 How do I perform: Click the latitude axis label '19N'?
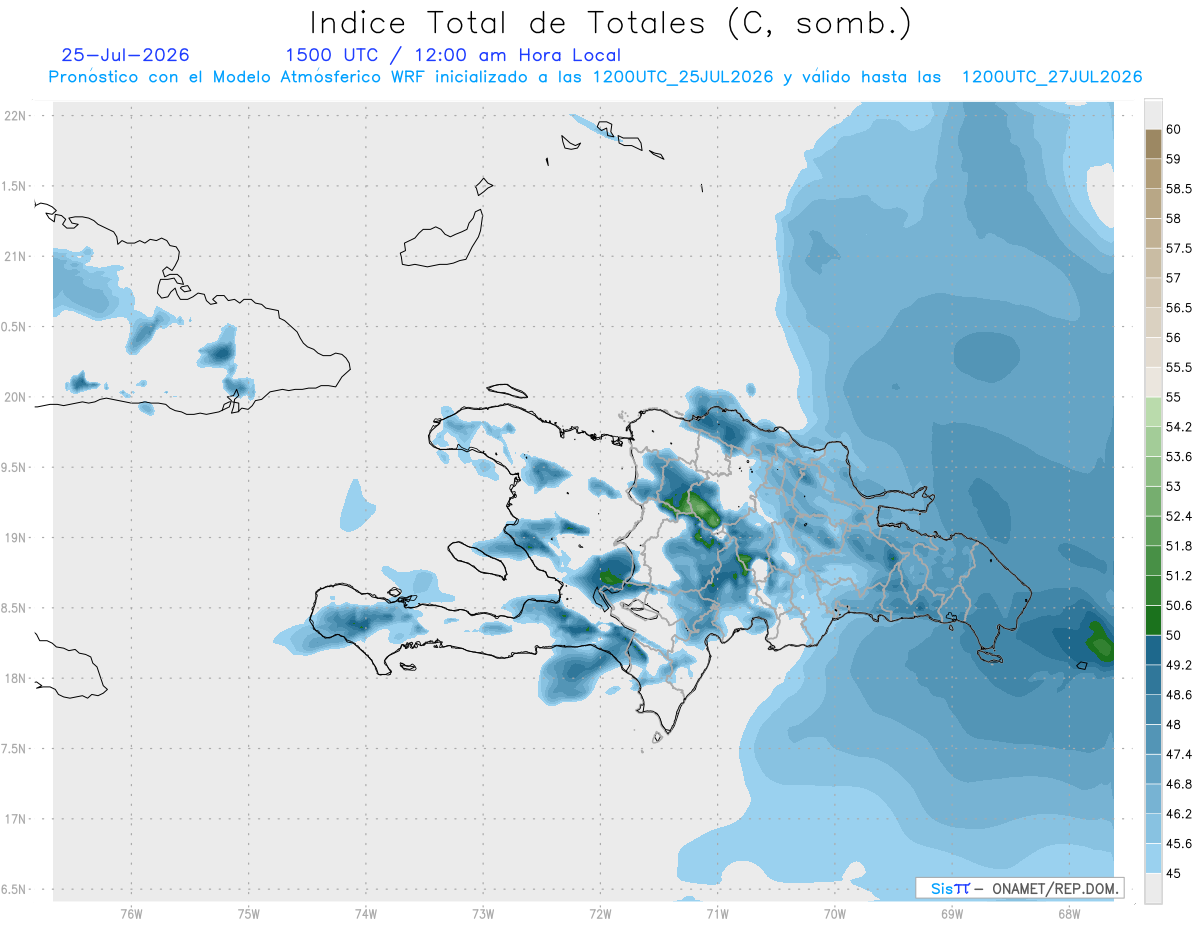pos(16,538)
